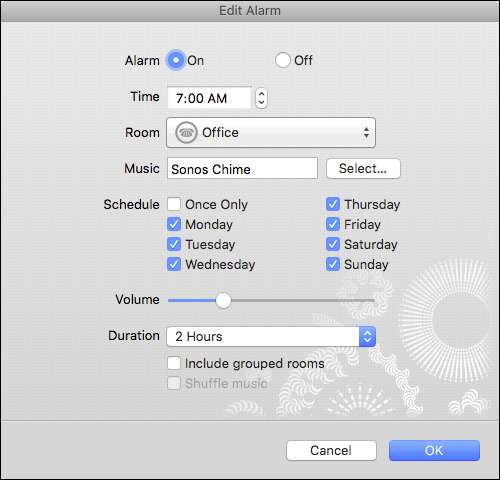Uncheck the Monday checkbox
Viewport: 500px width, 480px height.
click(174, 224)
